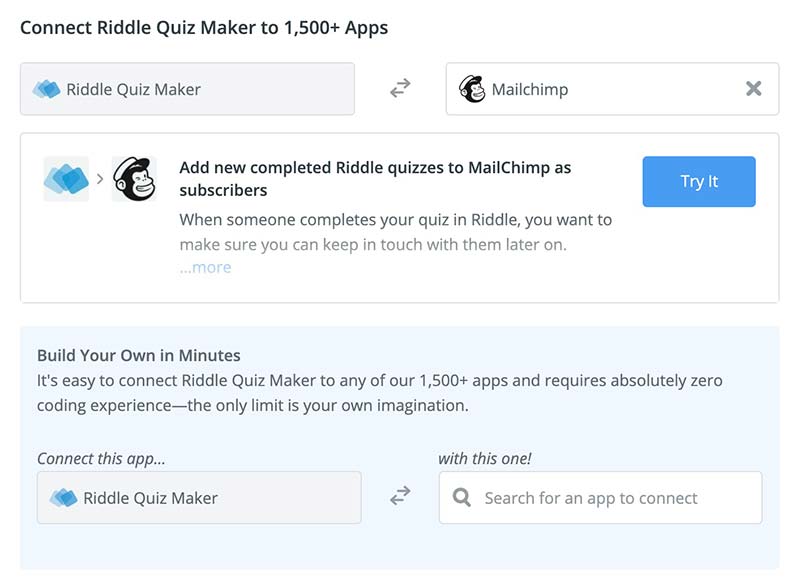Viewport: 800px width, 587px height.
Task: Click the Riddle logo in top app field
Action: 46,89
